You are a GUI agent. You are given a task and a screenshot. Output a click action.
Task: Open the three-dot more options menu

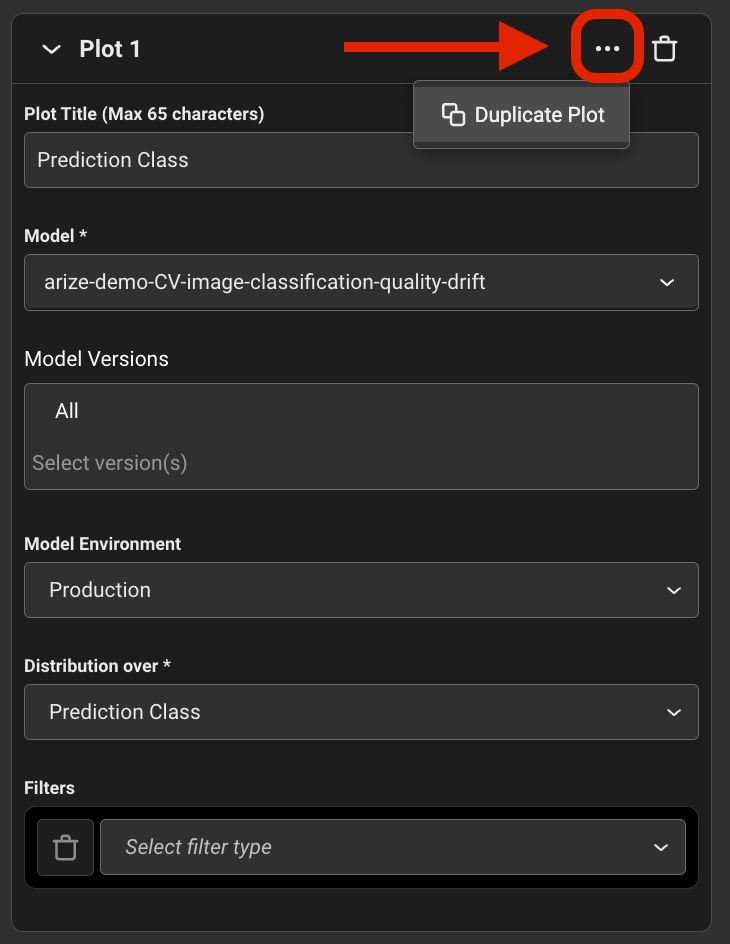pos(607,49)
